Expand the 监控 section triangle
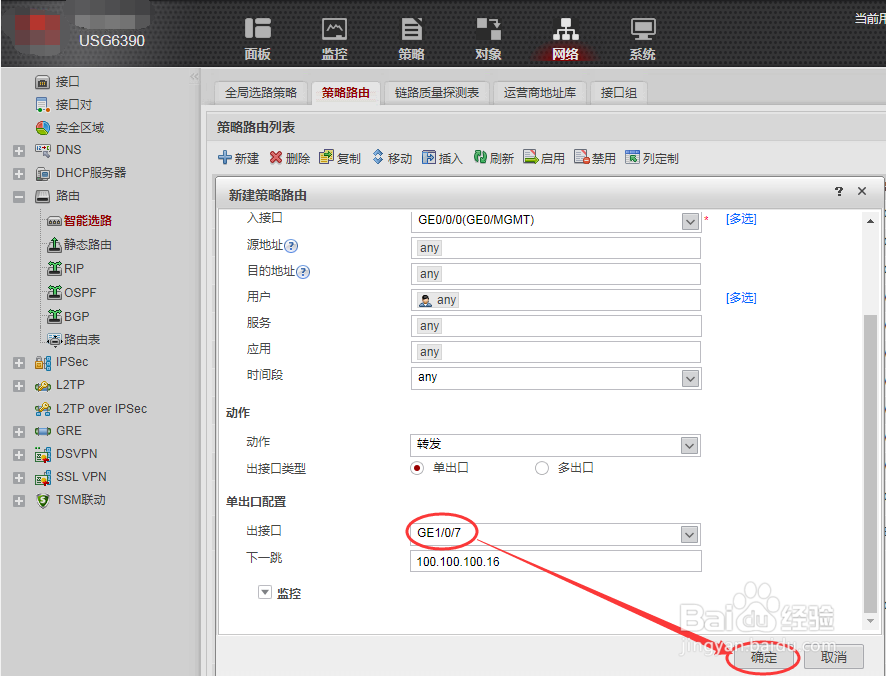Image resolution: width=886 pixels, height=676 pixels. (264, 592)
